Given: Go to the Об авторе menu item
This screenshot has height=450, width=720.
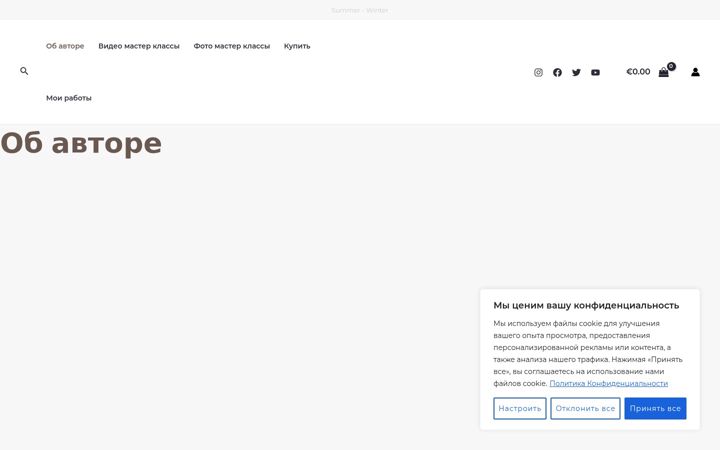Looking at the screenshot, I should 65,46.
